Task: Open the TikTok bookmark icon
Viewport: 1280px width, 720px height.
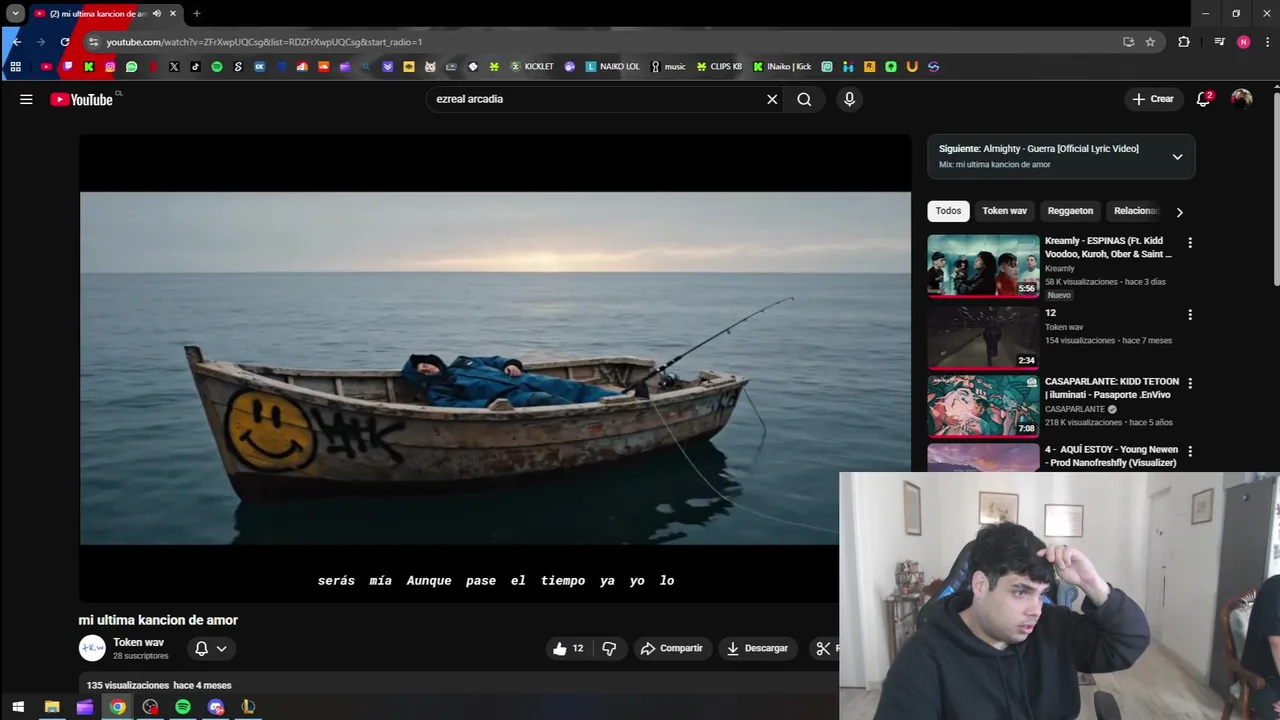Action: [195, 67]
